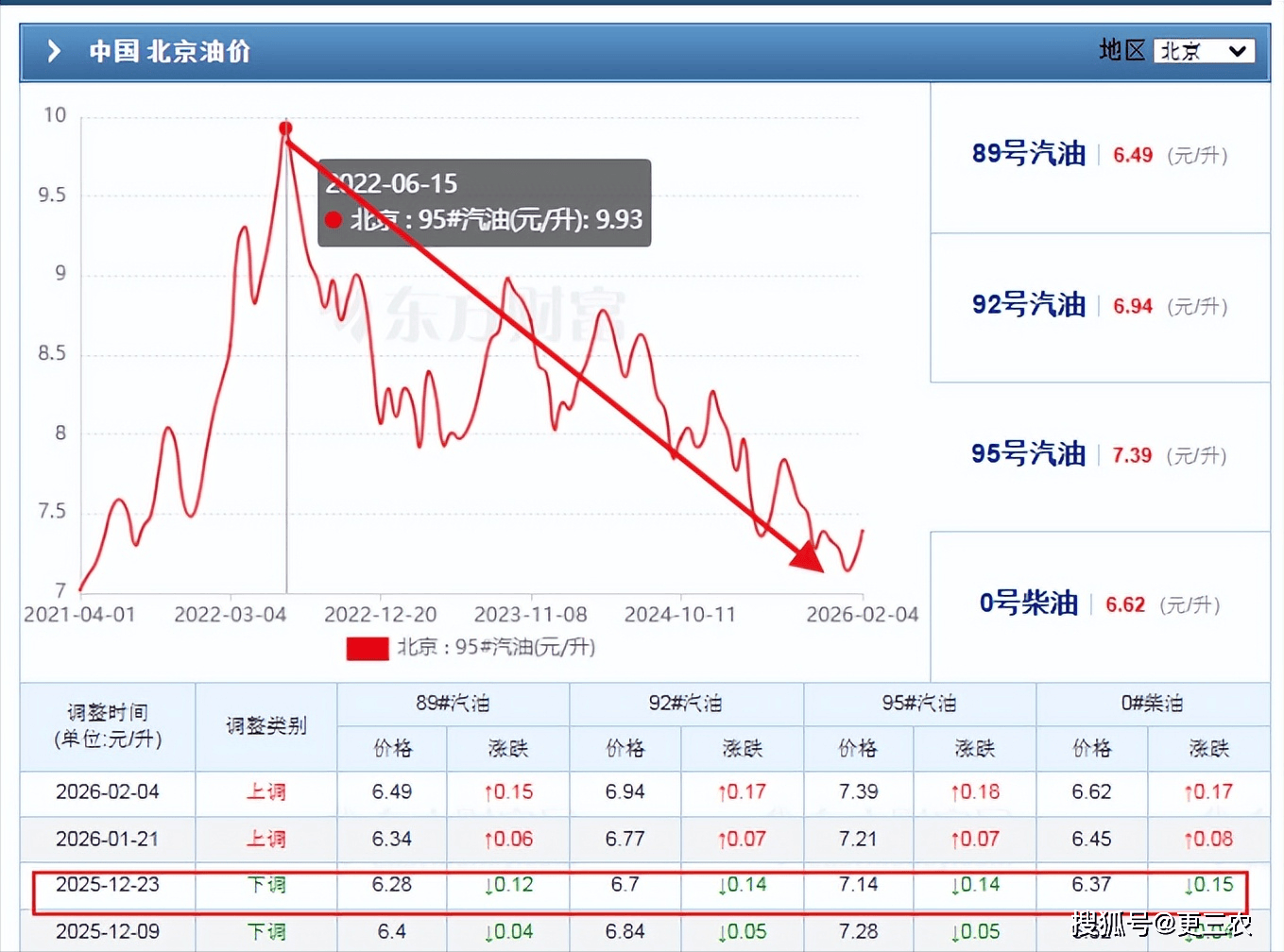Toggle the red 95#汽油 legend swatch
1284x952 pixels.
(x=367, y=648)
